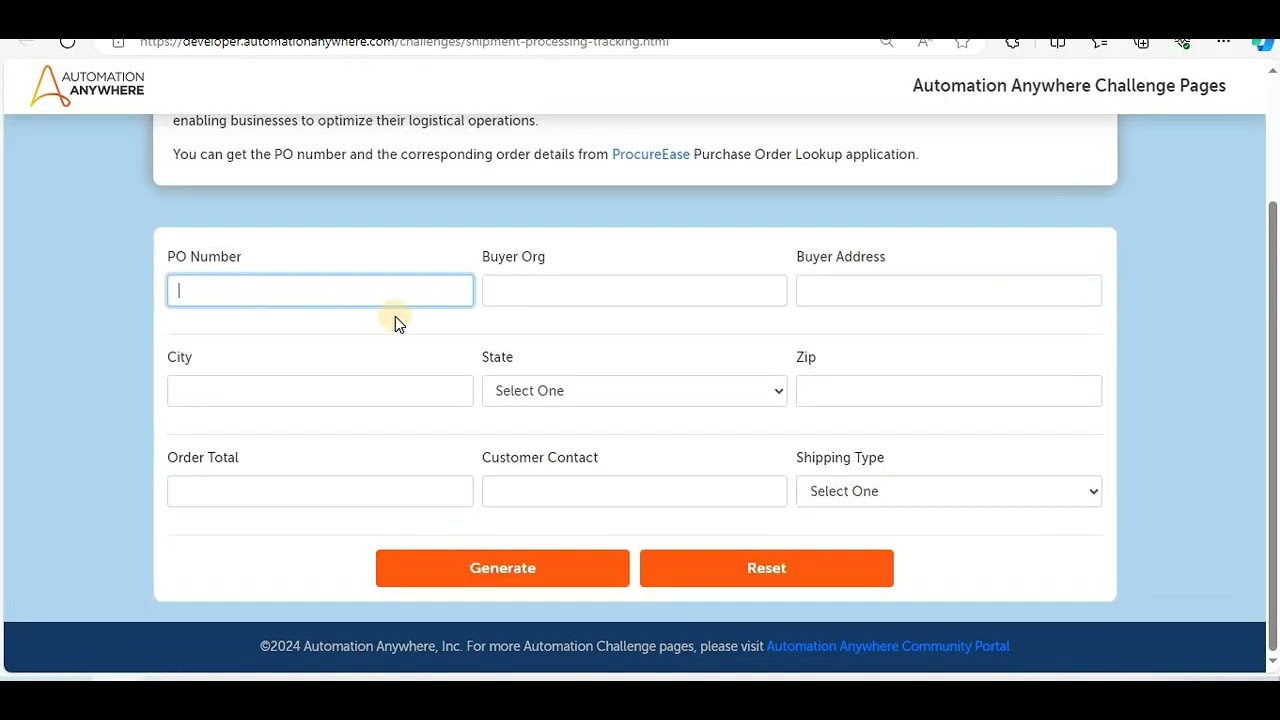Click the 'State' label
This screenshot has width=1280, height=720.
498,357
